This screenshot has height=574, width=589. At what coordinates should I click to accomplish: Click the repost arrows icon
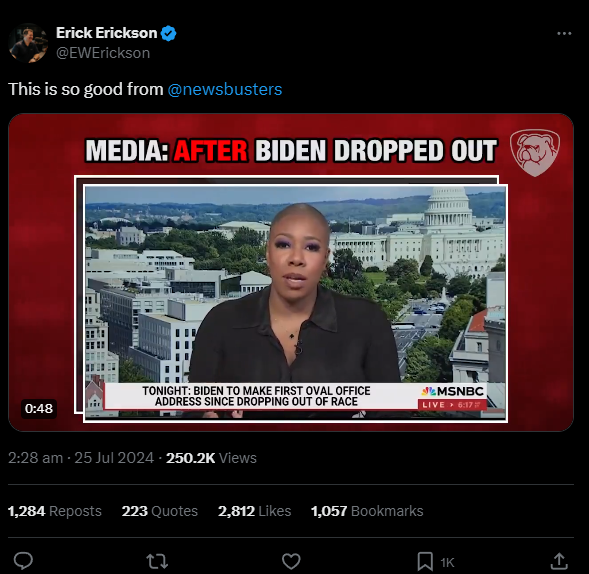click(157, 561)
